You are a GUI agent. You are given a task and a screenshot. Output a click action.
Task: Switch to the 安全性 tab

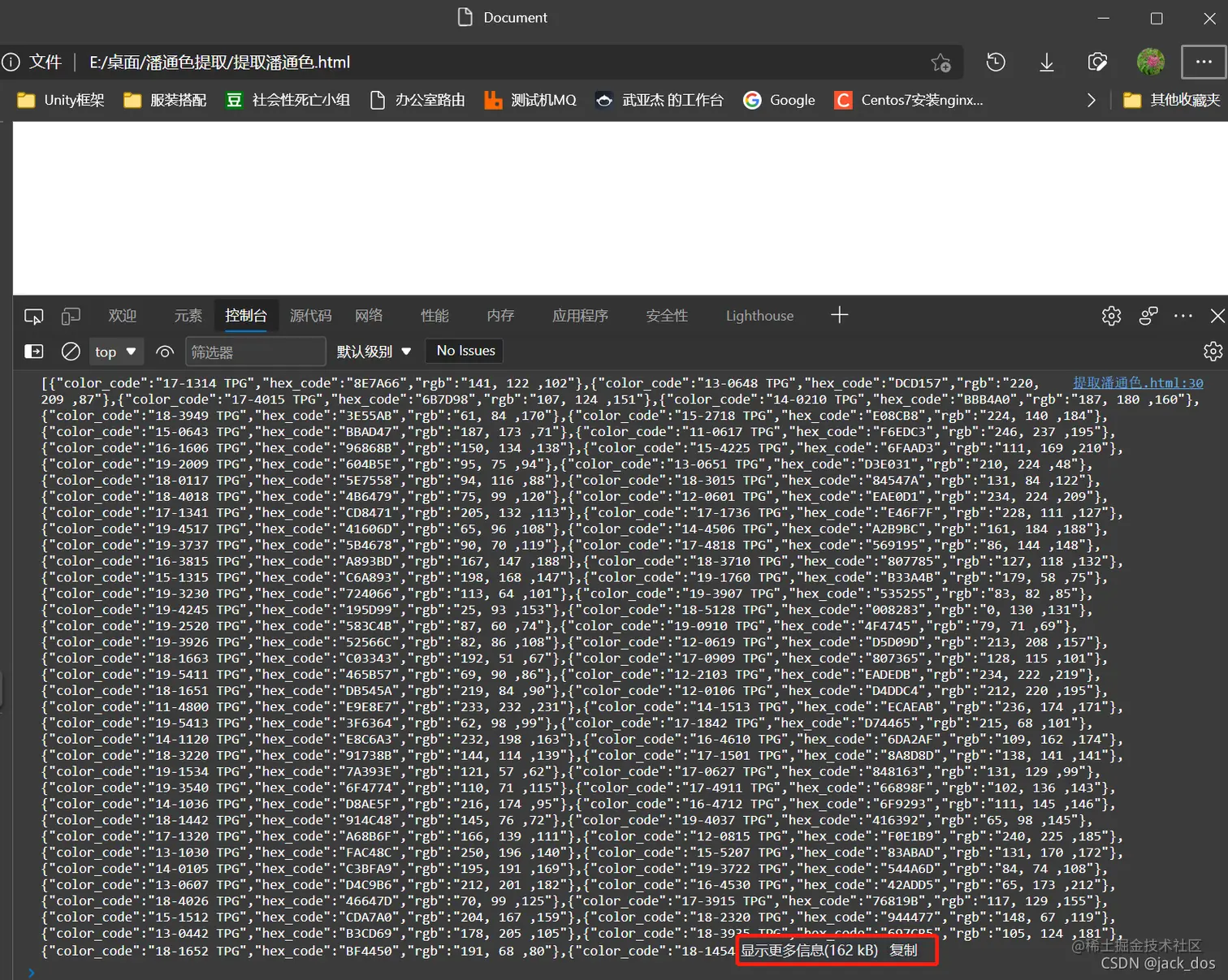(667, 316)
